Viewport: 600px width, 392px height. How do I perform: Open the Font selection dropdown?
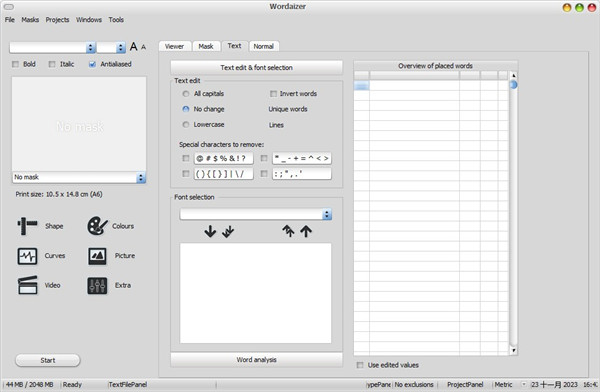pyautogui.click(x=256, y=214)
